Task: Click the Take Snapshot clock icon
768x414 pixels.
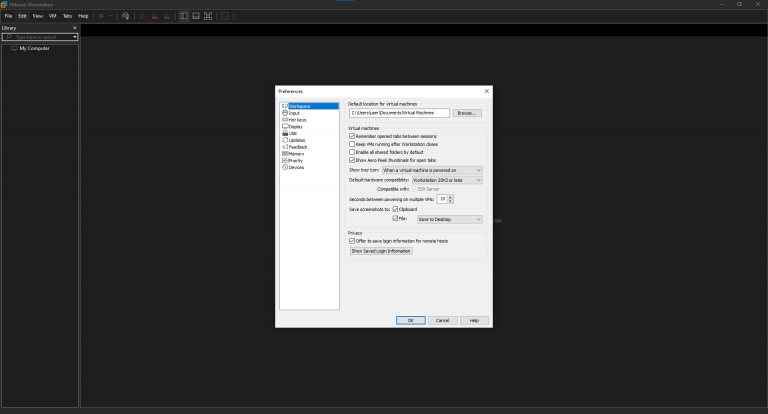Action: coord(143,16)
